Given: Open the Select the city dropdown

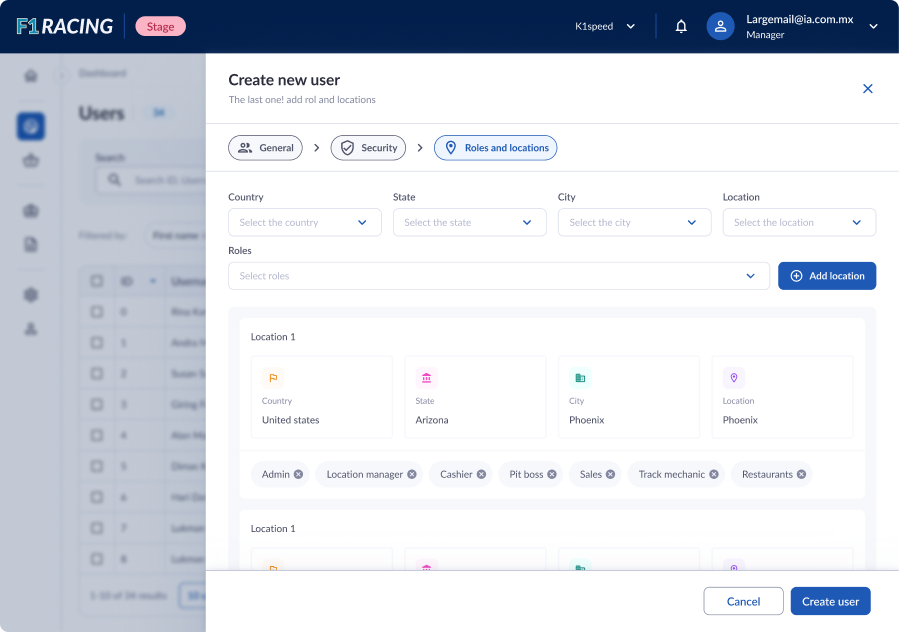Looking at the screenshot, I should click(x=635, y=223).
